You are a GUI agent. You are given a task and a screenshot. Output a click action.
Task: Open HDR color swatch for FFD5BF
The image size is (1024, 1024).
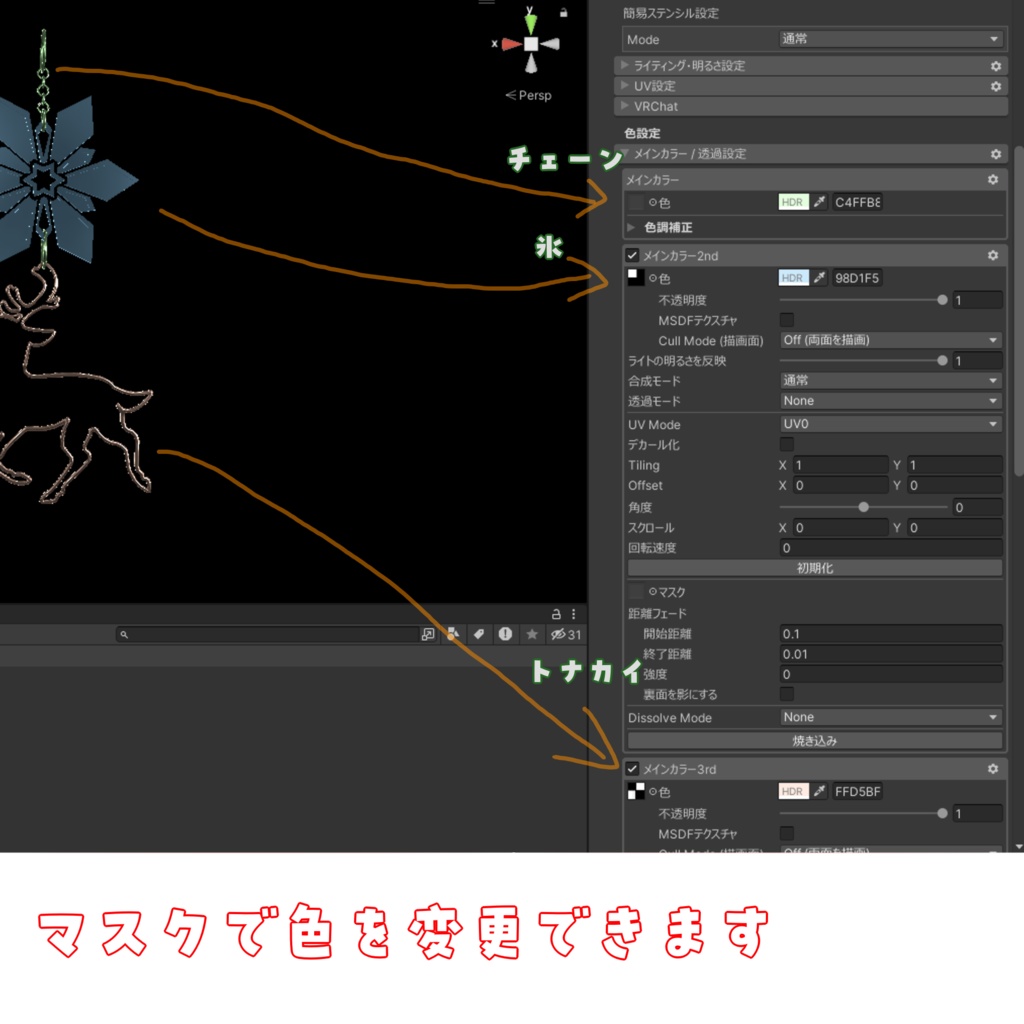click(x=793, y=791)
